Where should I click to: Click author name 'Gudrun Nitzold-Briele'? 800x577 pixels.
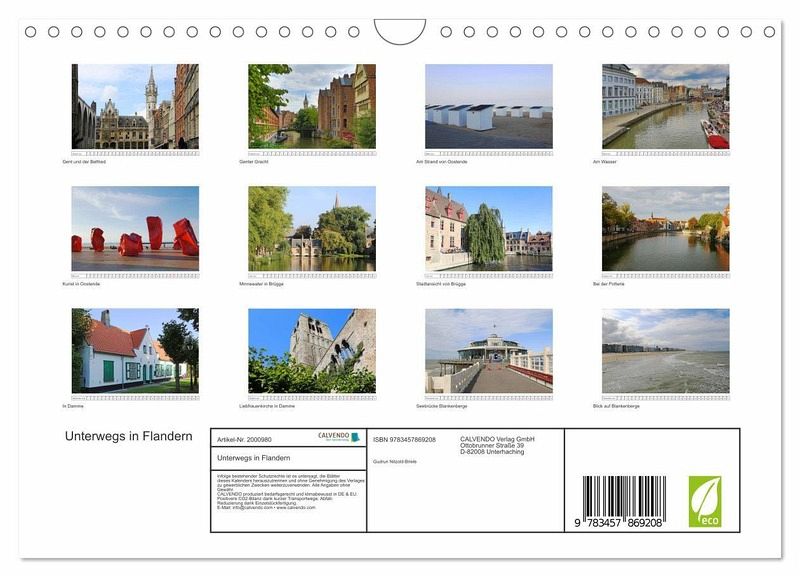tap(395, 462)
